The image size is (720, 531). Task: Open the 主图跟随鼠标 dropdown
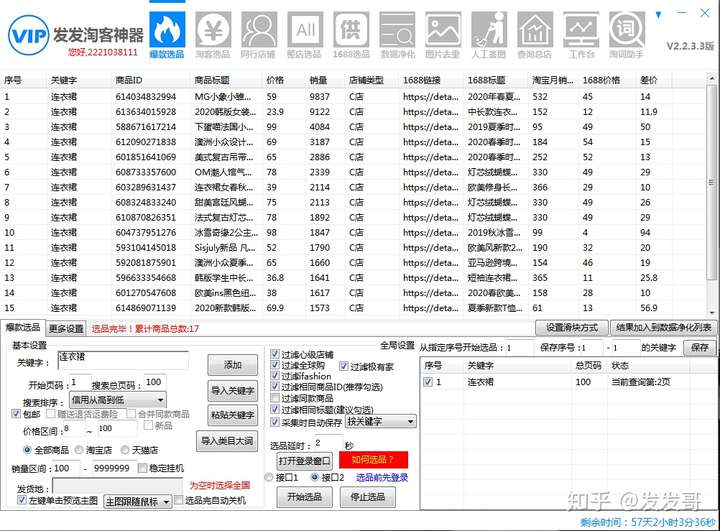(x=138, y=501)
